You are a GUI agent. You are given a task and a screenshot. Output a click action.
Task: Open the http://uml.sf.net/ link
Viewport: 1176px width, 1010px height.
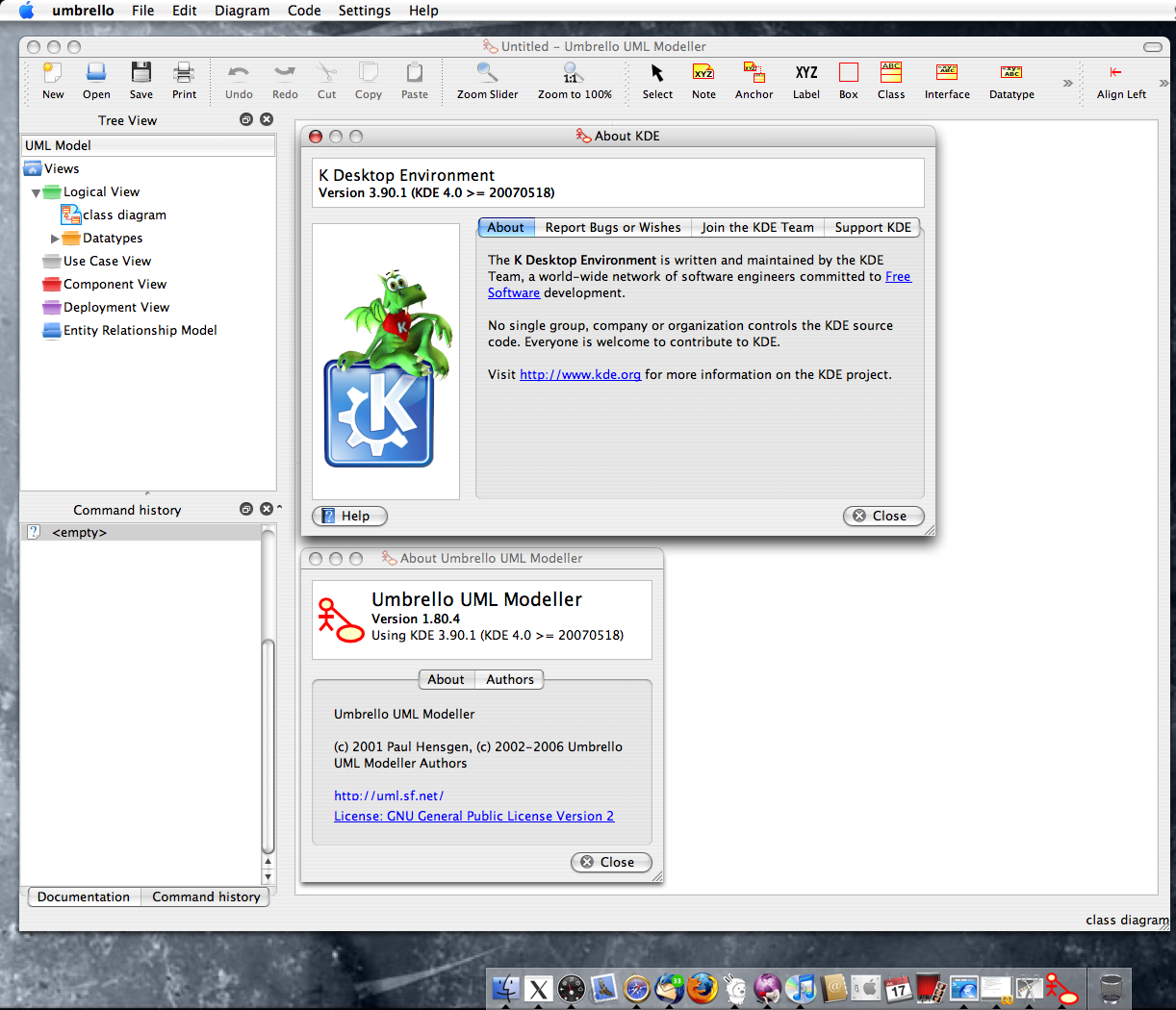pos(389,795)
